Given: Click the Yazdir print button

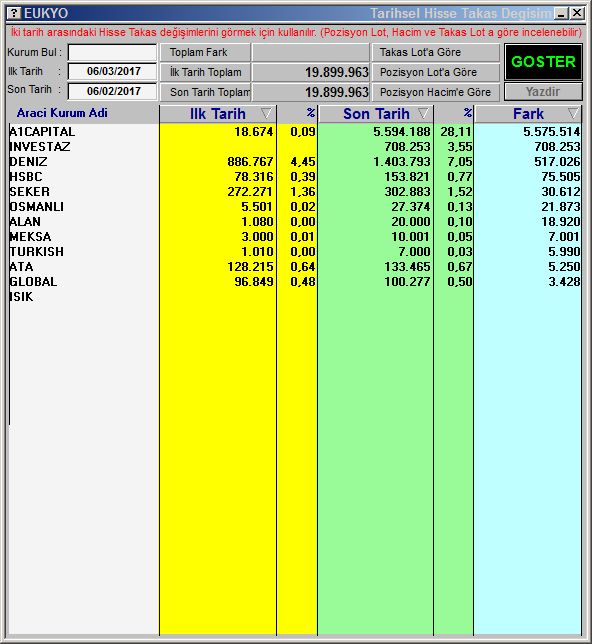Looking at the screenshot, I should point(543,92).
